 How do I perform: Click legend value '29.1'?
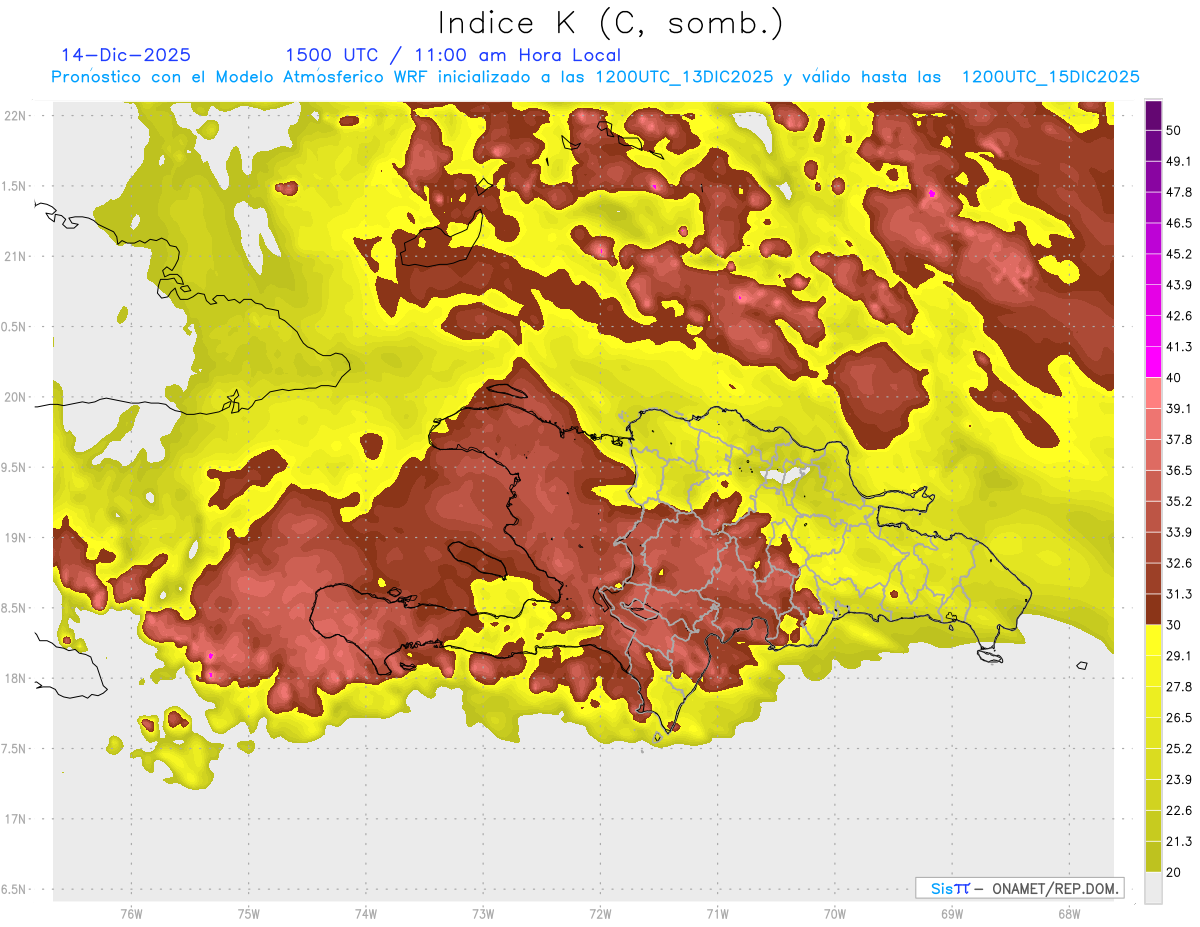point(1178,656)
